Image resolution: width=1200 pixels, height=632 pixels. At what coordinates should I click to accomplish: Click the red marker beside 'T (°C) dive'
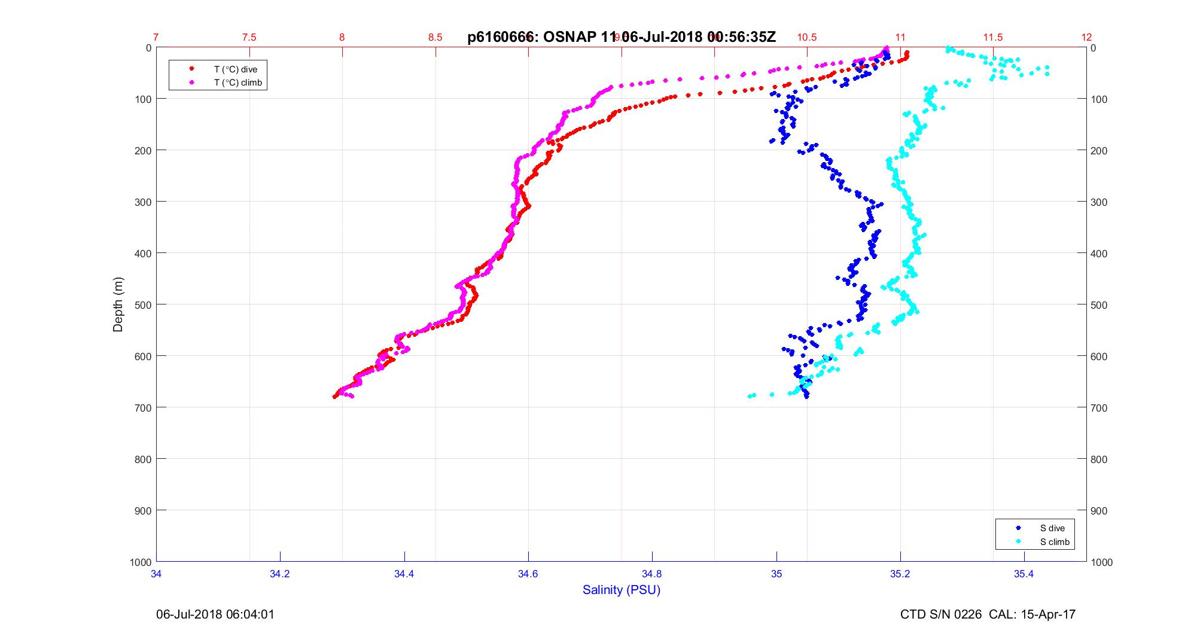(191, 68)
